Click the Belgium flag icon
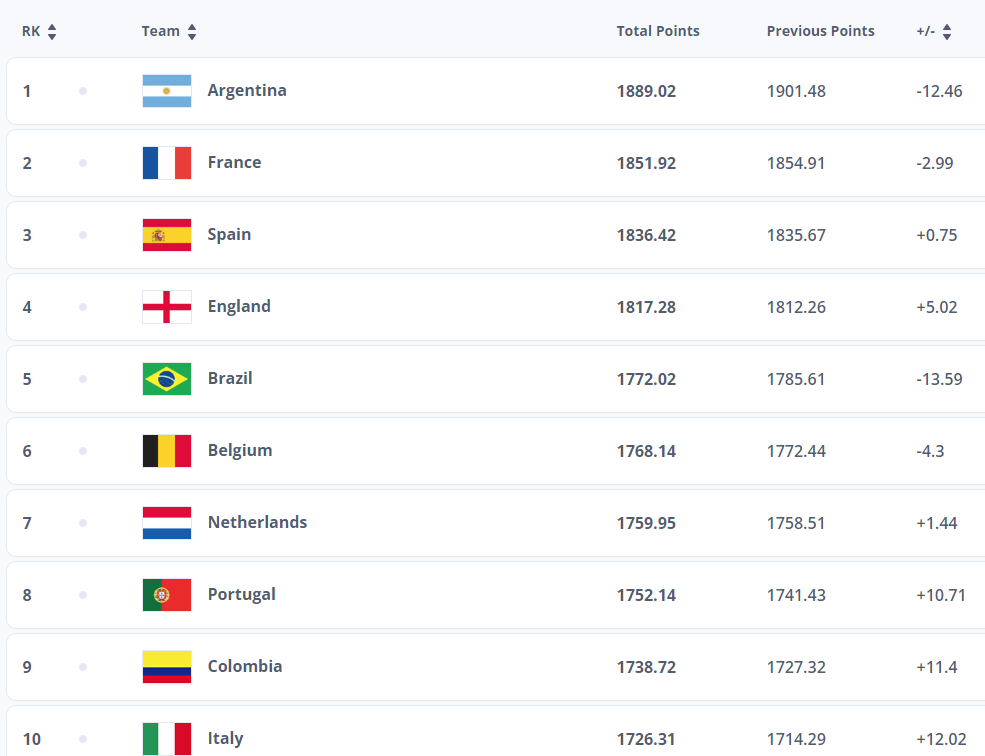Viewport: 985px width, 756px height. [167, 451]
